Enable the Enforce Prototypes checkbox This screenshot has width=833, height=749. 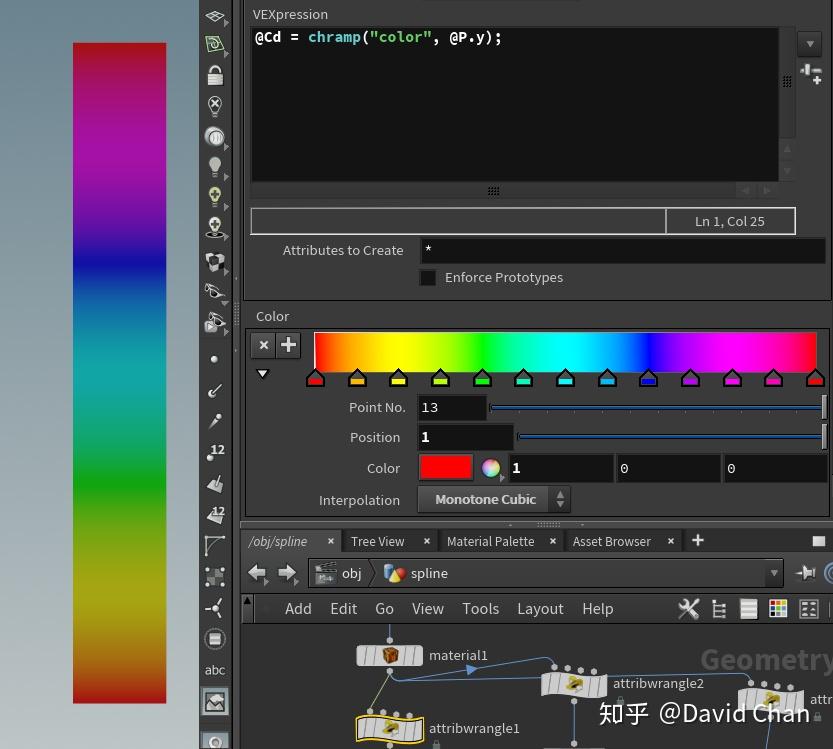pyautogui.click(x=428, y=278)
